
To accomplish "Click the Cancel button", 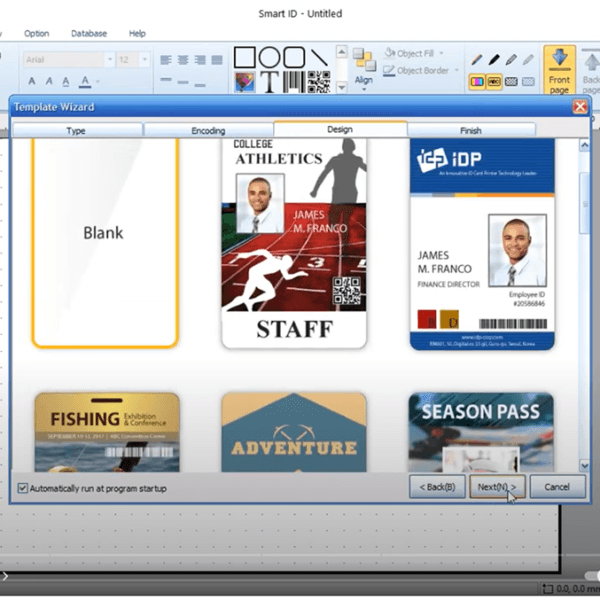I will 558,487.
